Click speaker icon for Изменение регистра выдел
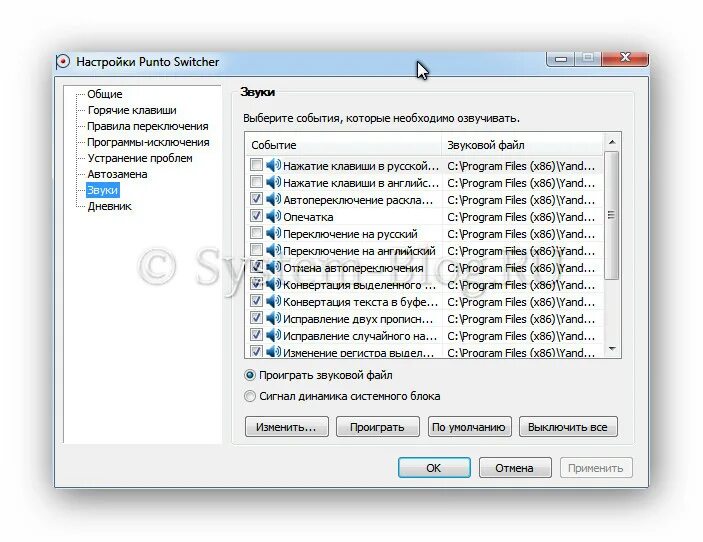Image resolution: width=703 pixels, height=542 pixels. click(273, 352)
